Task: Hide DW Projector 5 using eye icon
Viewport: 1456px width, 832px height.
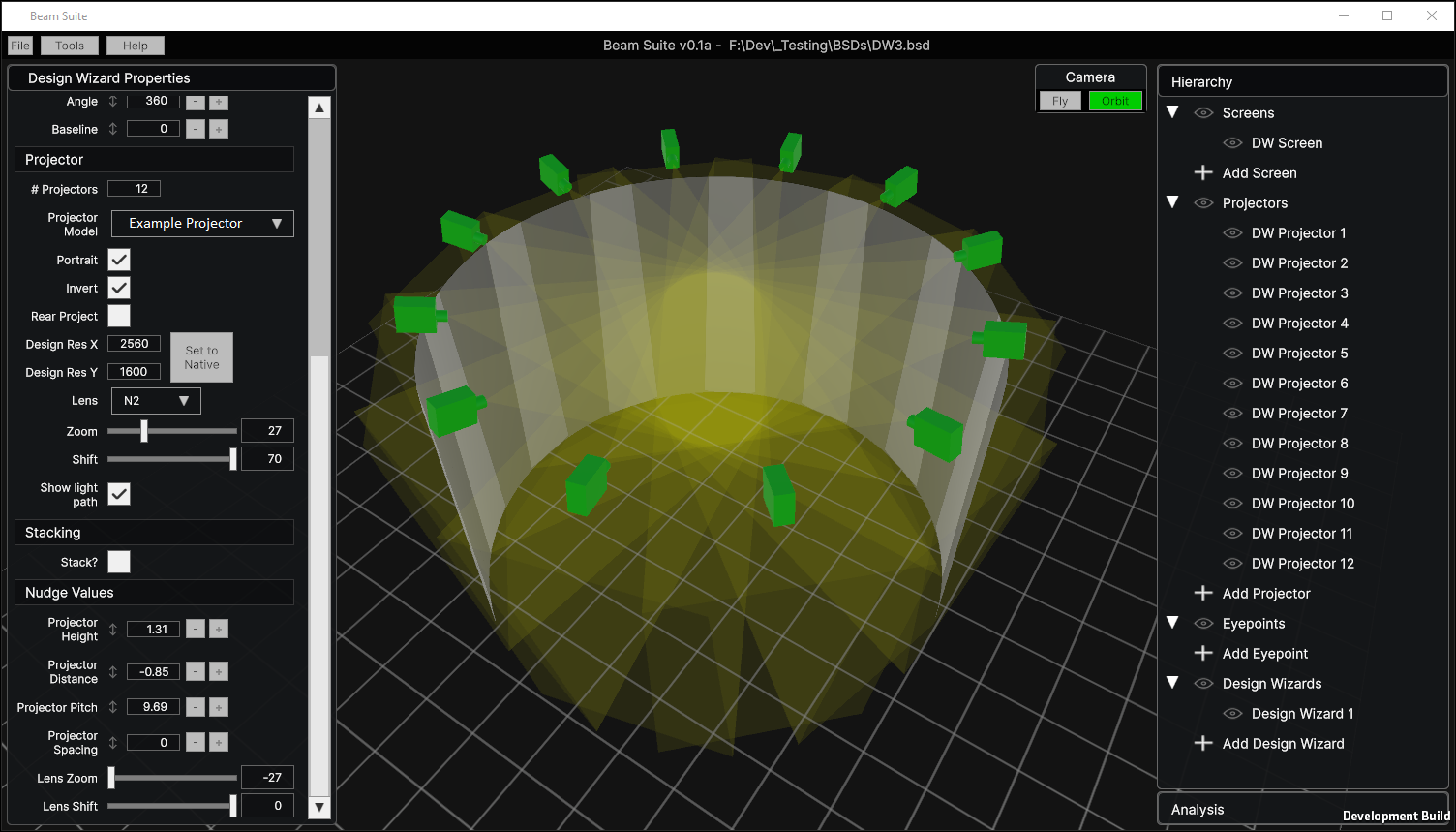Action: [x=1232, y=354]
